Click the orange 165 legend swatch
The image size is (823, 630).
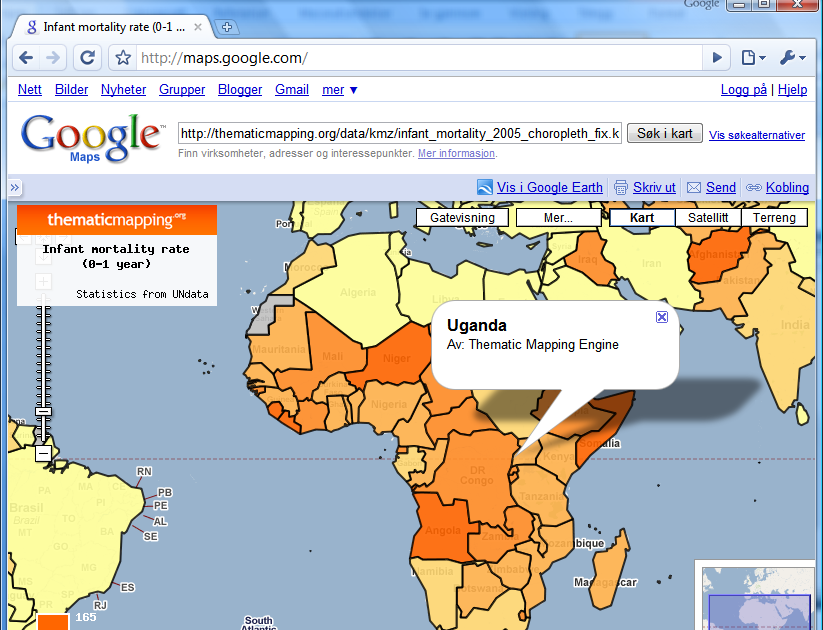click(53, 622)
